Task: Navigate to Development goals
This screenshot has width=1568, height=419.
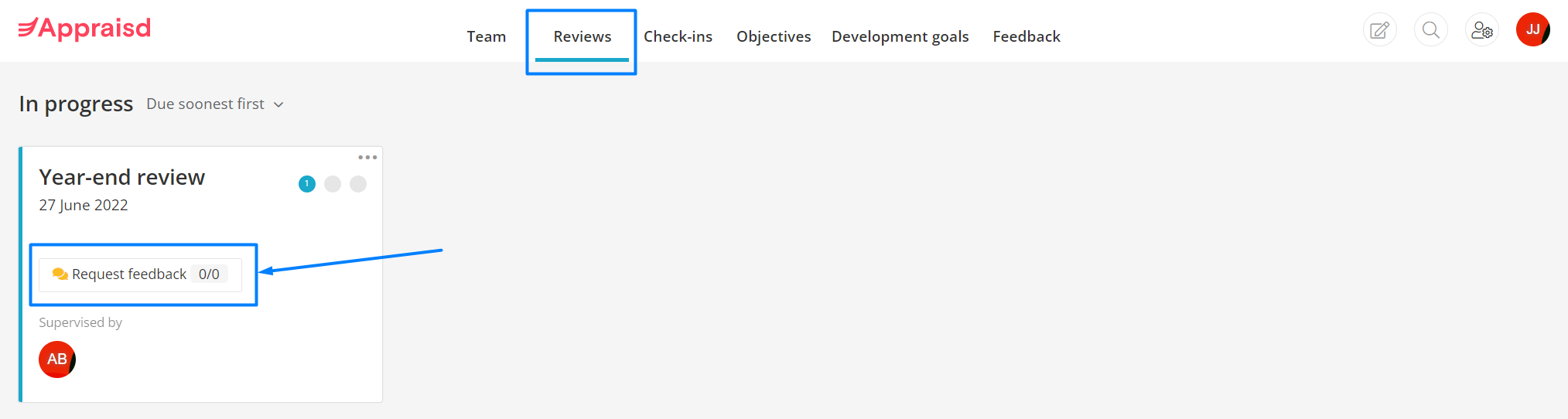Action: click(x=900, y=36)
